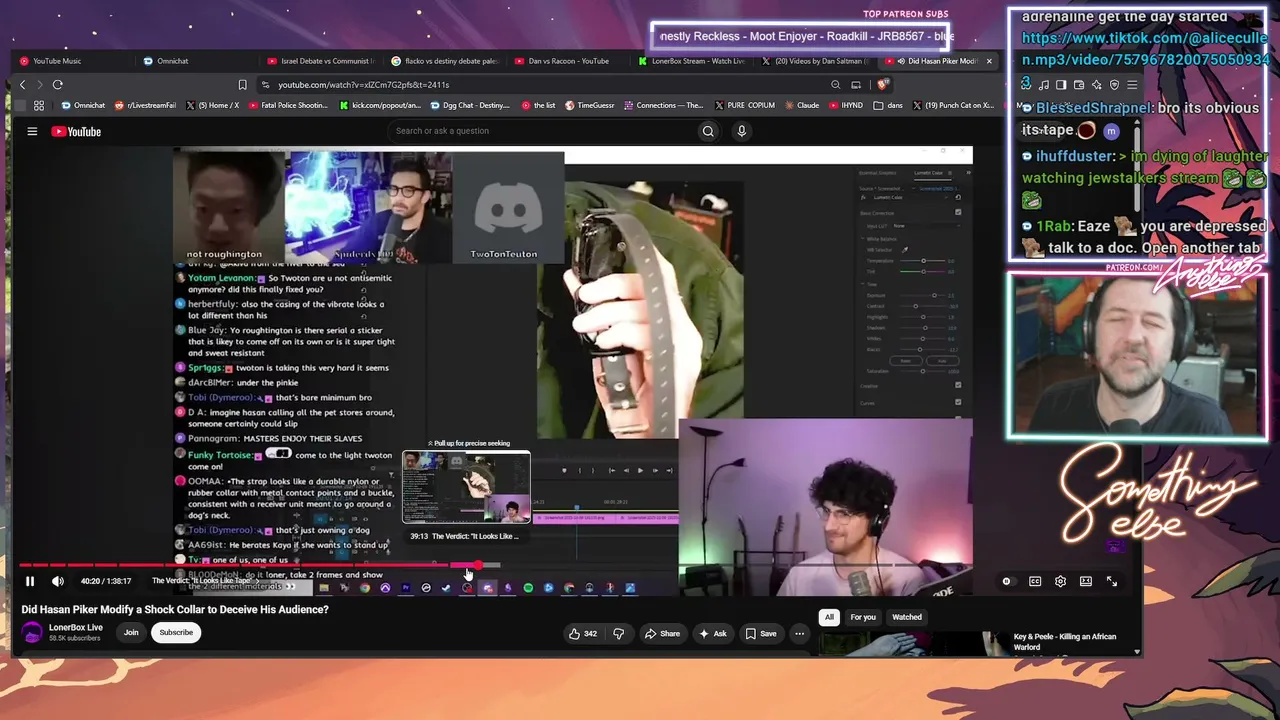Switch to Videos by Dan Saltman tab

pos(816,61)
